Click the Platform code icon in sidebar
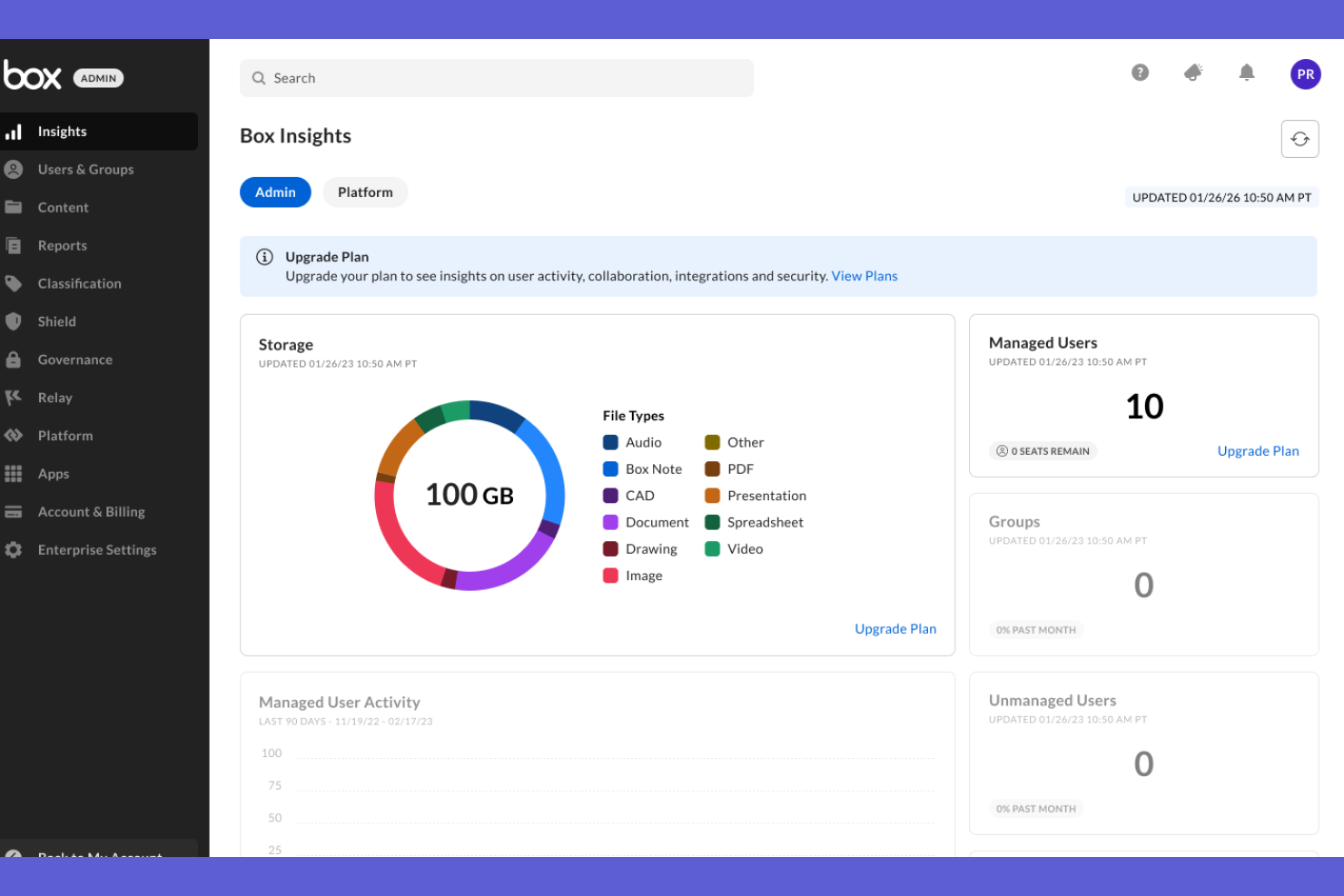Viewport: 1344px width, 896px height. pos(14,436)
